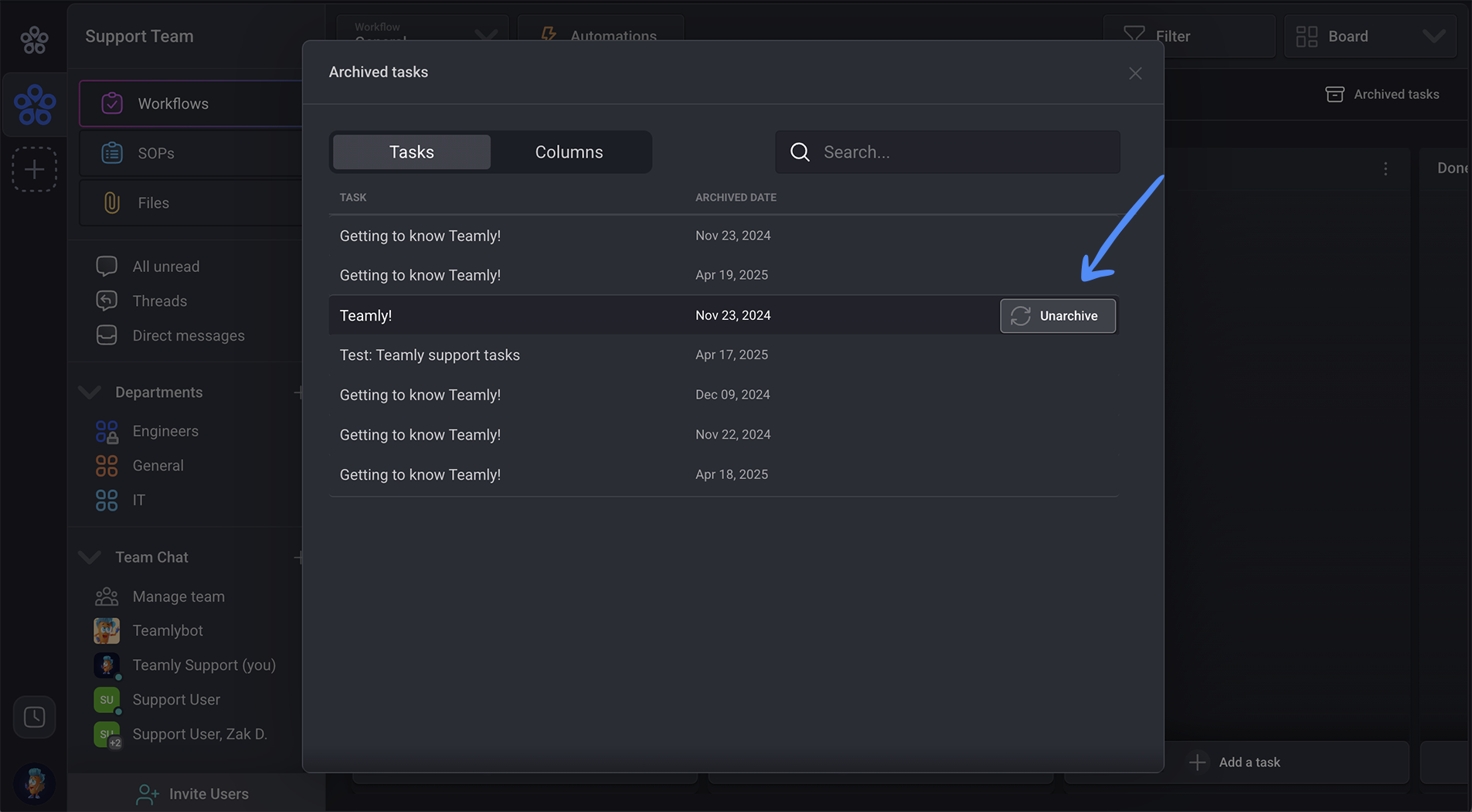Click the ARCHIVED DATE column header

pyautogui.click(x=736, y=197)
